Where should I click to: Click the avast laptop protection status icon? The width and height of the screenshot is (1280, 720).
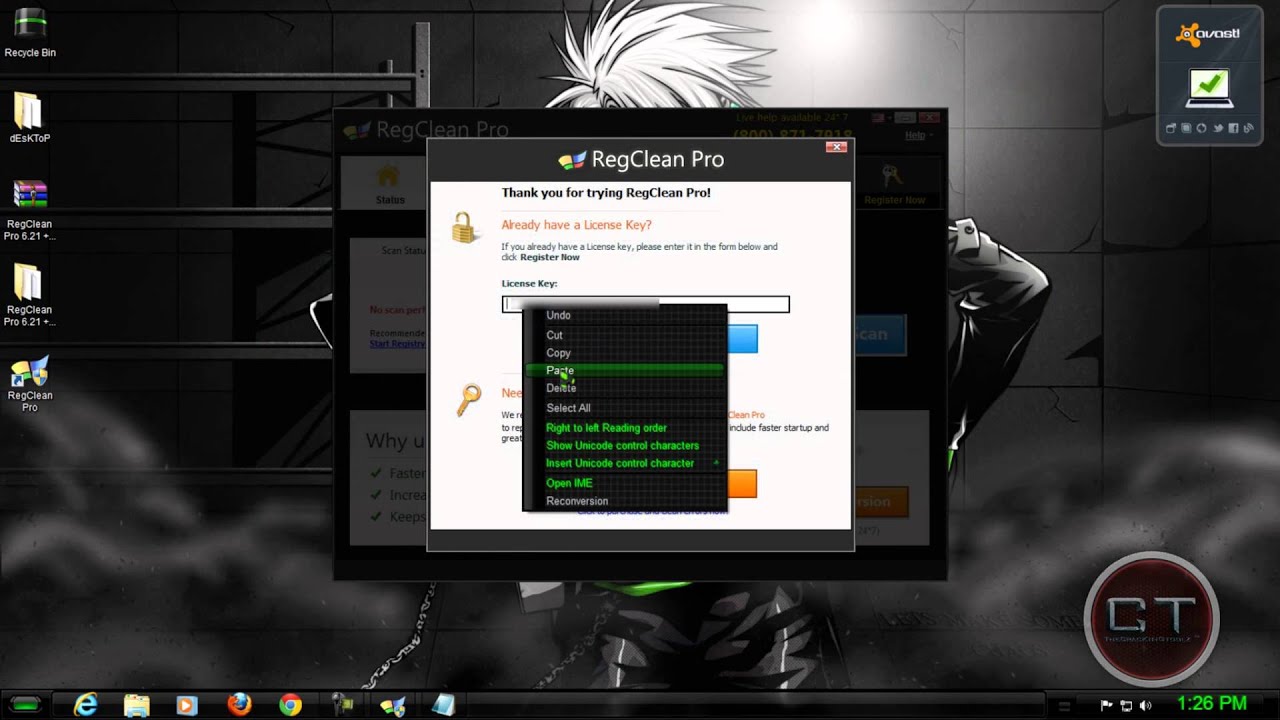pyautogui.click(x=1210, y=88)
